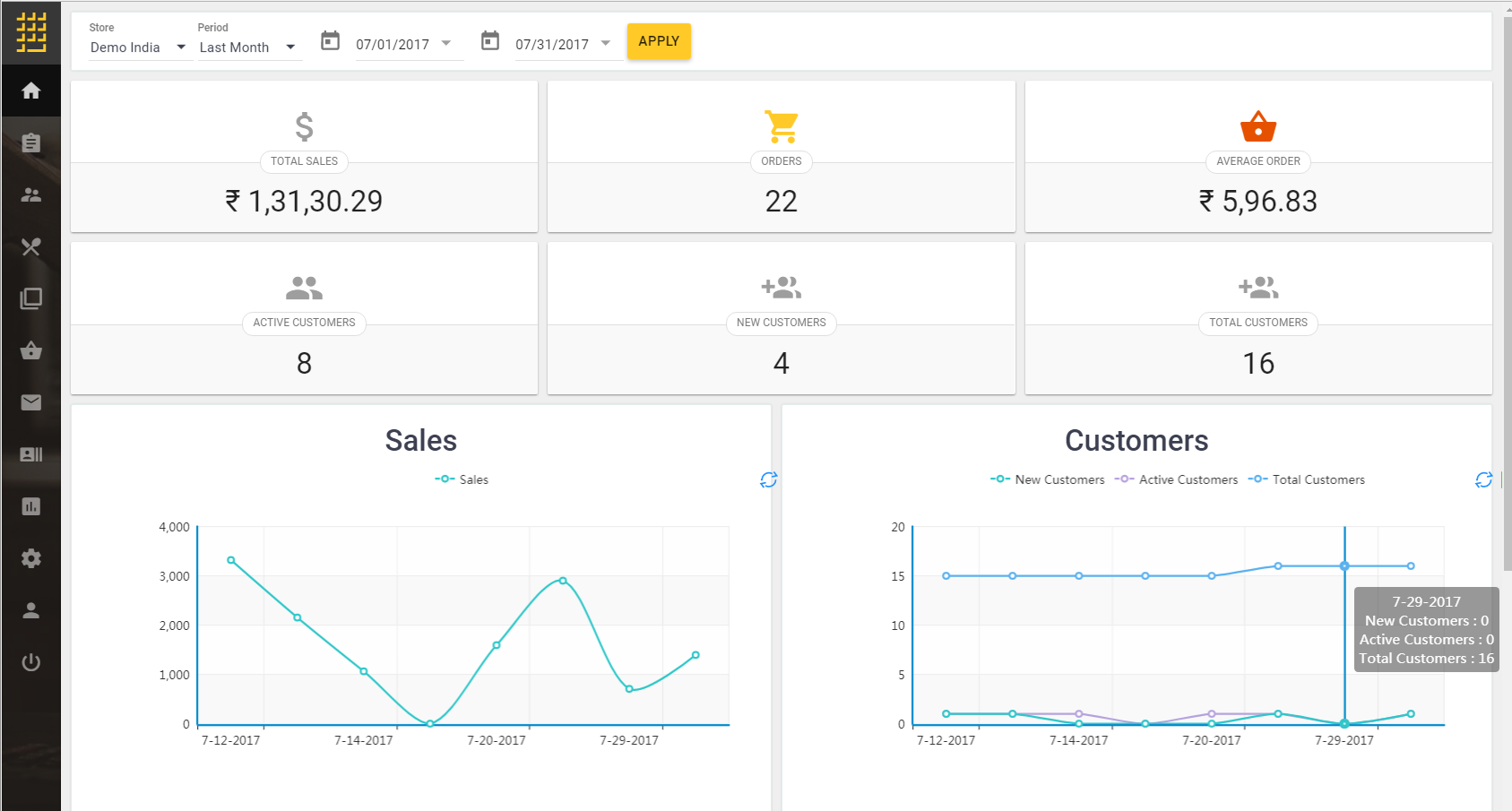
Task: Open the shopping basket icon in sidebar
Action: pyautogui.click(x=31, y=350)
